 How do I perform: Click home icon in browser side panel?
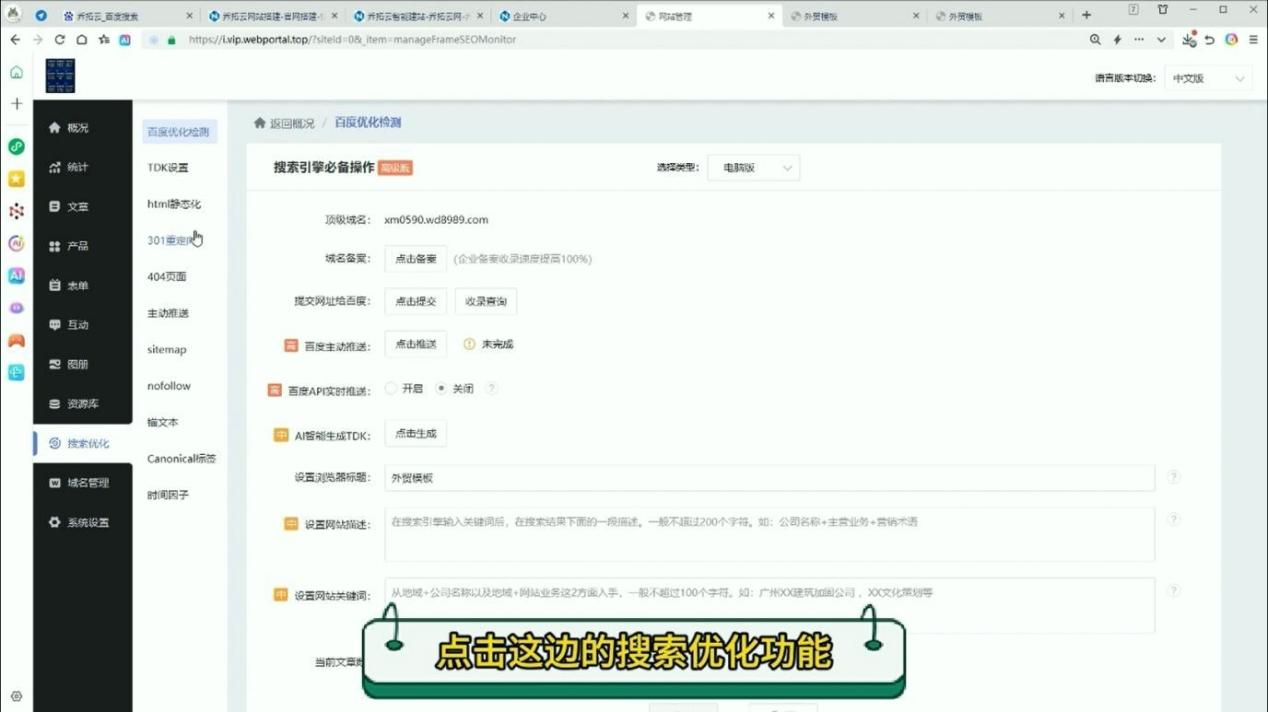pos(16,72)
